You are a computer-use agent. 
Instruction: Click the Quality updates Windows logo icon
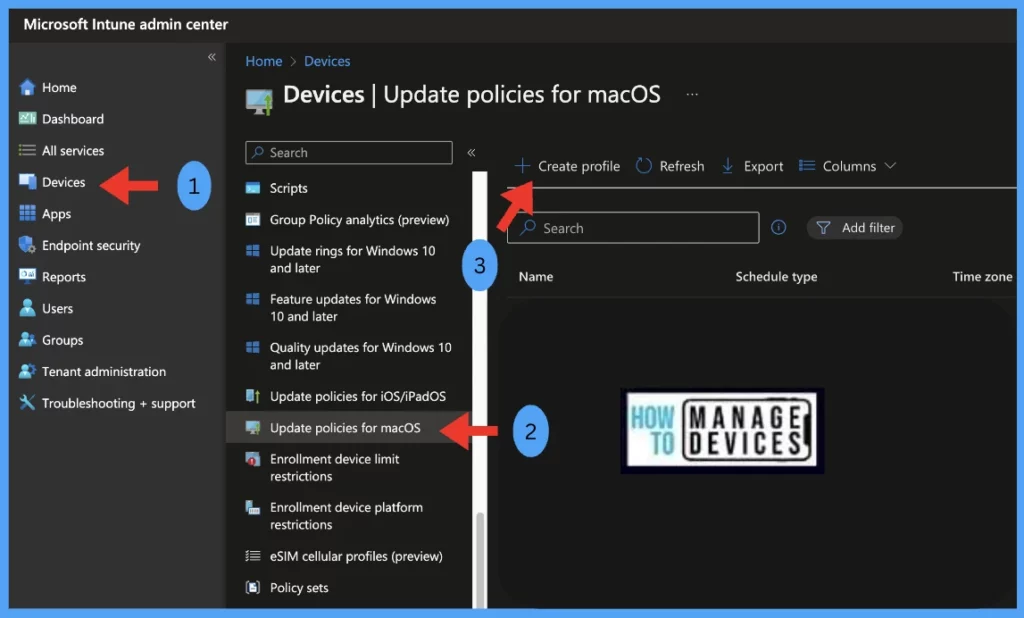(253, 348)
